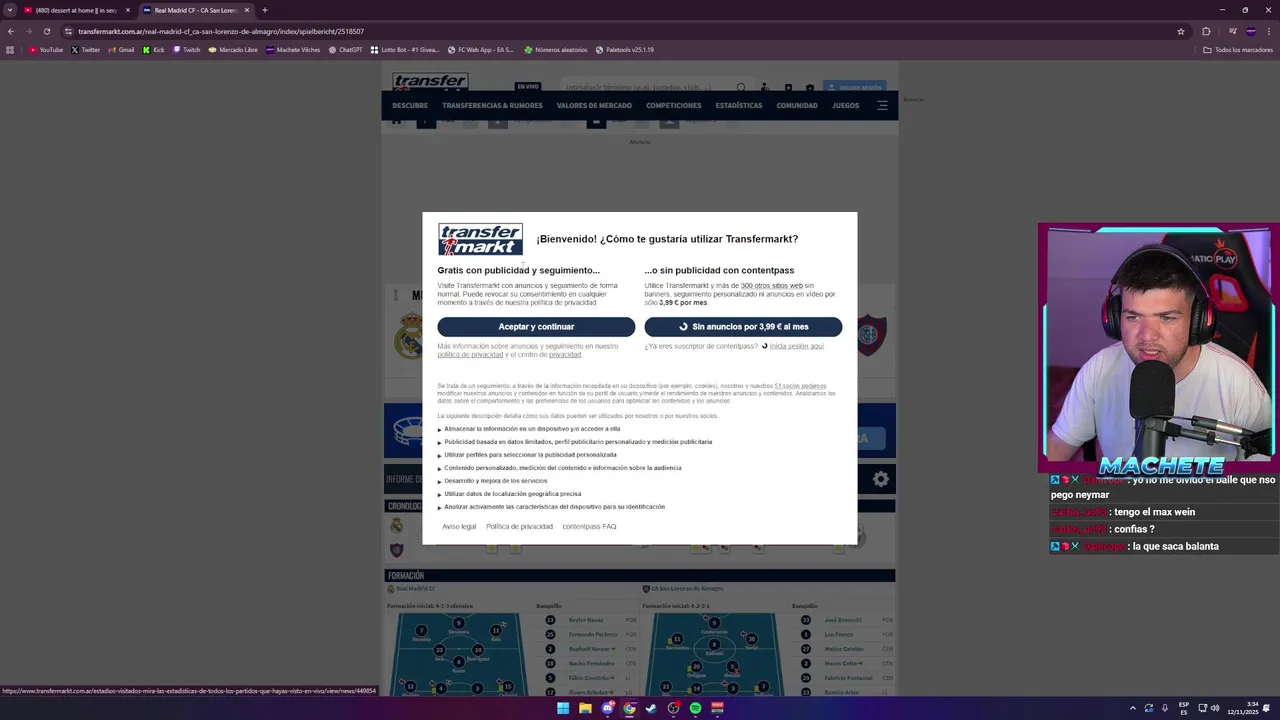
Task: Expand Analizar activamente las características del dispositivo
Action: click(552, 507)
